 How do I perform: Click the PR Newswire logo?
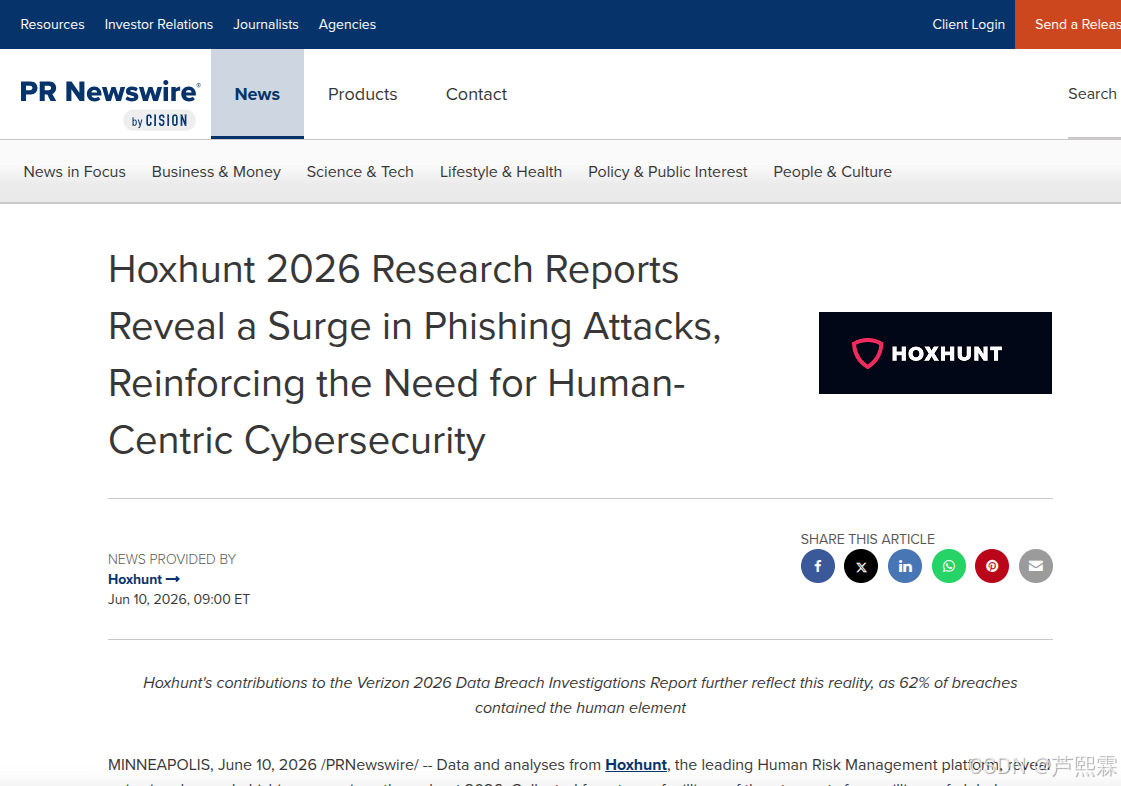tap(110, 104)
